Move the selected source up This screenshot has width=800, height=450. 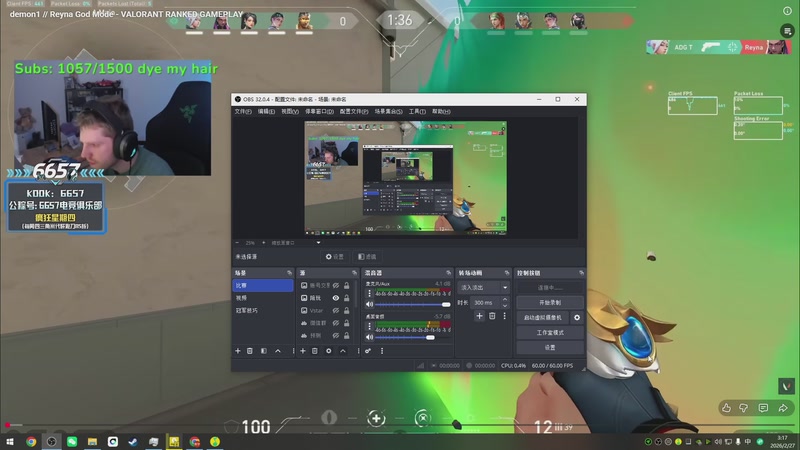(343, 351)
